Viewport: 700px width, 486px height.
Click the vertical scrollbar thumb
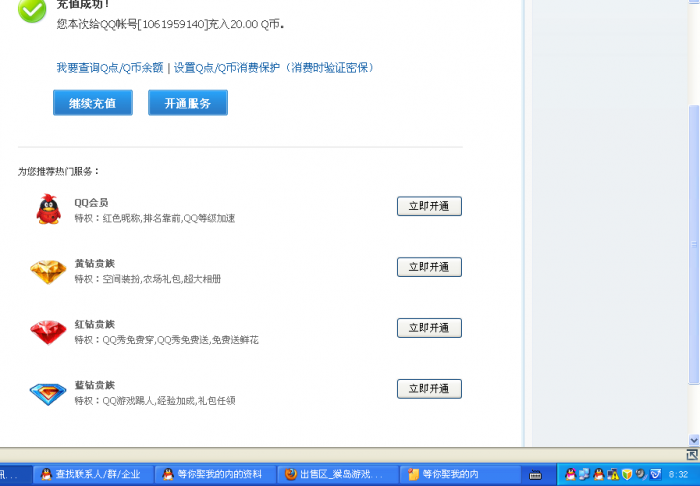pyautogui.click(x=694, y=244)
